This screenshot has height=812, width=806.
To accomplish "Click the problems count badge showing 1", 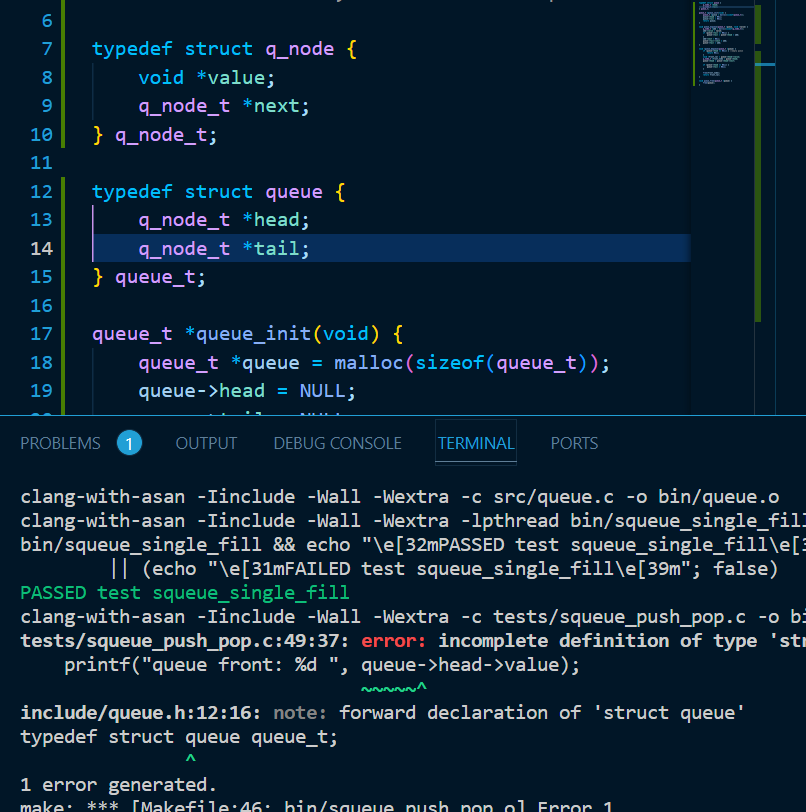I will (x=129, y=443).
